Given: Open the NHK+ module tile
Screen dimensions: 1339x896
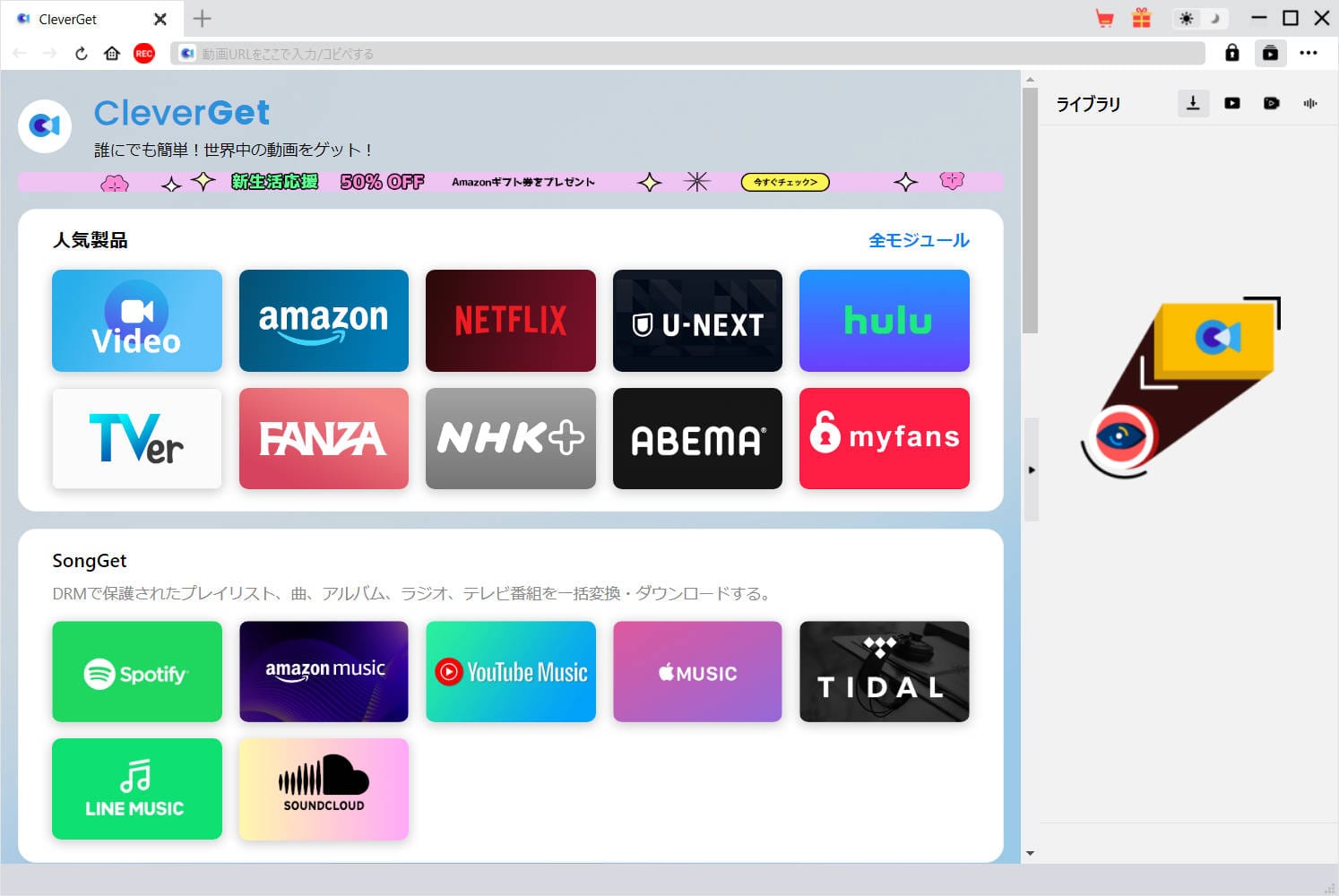Looking at the screenshot, I should (x=511, y=438).
